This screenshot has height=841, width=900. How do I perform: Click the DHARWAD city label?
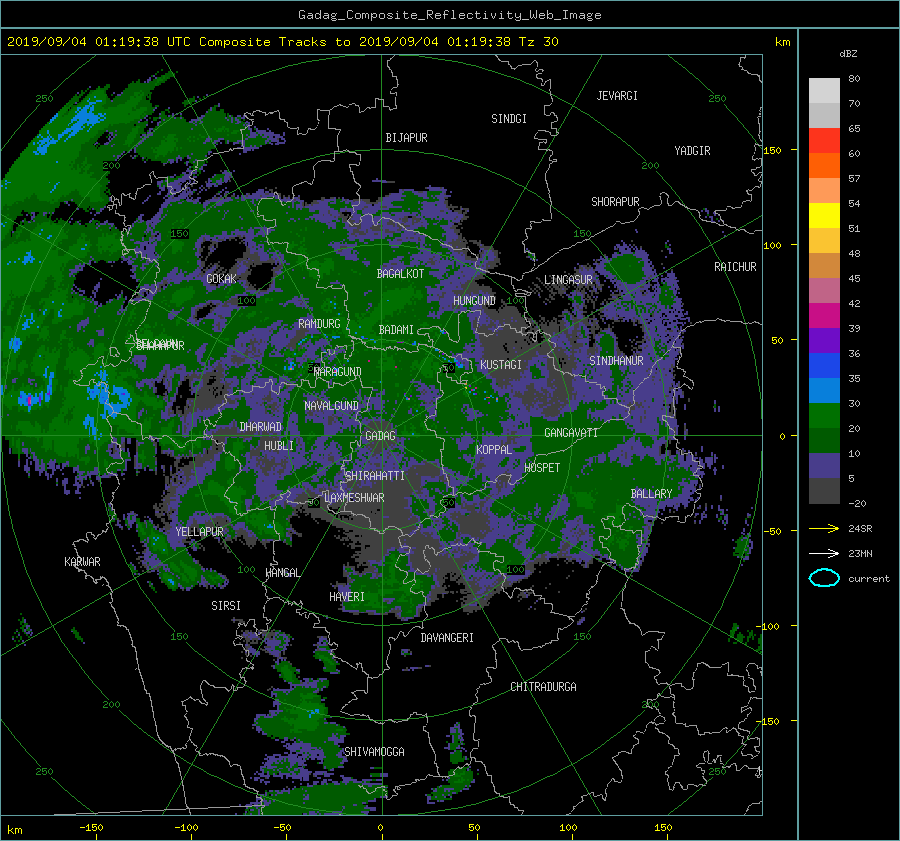pyautogui.click(x=261, y=427)
